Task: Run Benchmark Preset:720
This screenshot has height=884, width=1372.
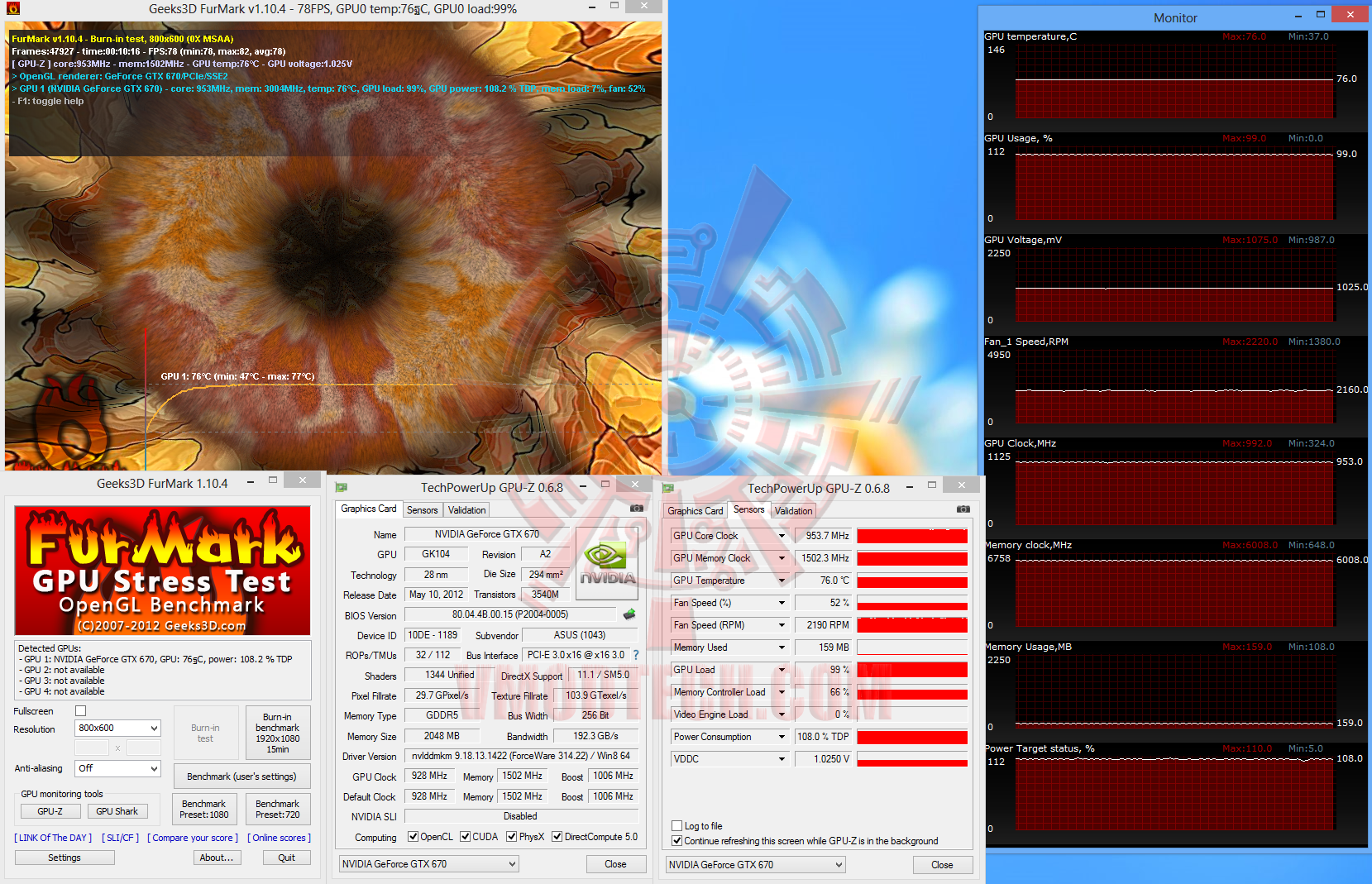Action: [278, 809]
